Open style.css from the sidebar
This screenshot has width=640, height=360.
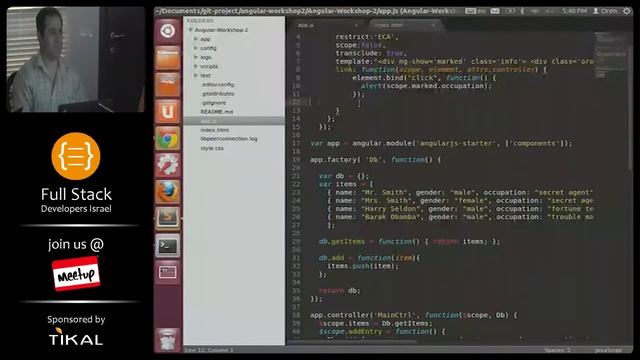point(212,148)
